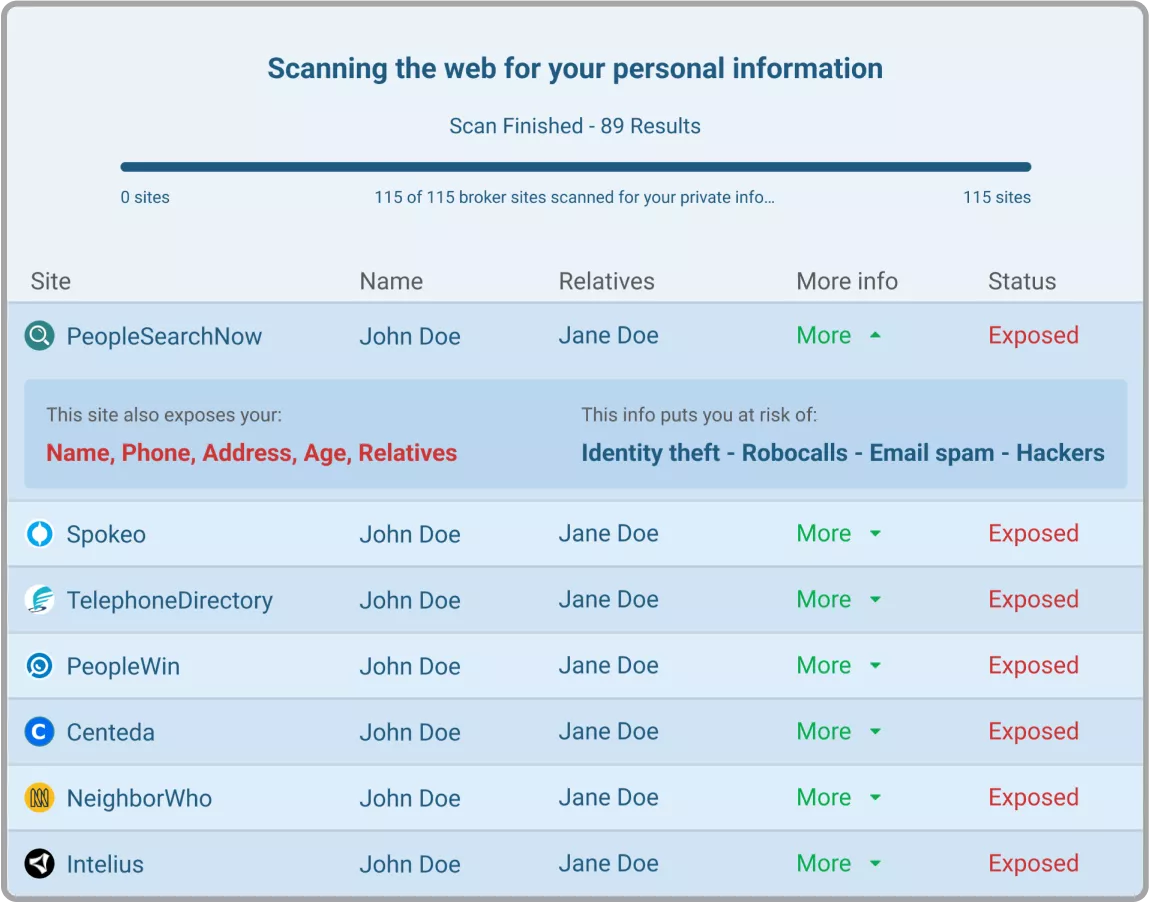The width and height of the screenshot is (1149, 902).
Task: Open More dropdown for Intelius
Action: [x=838, y=864]
